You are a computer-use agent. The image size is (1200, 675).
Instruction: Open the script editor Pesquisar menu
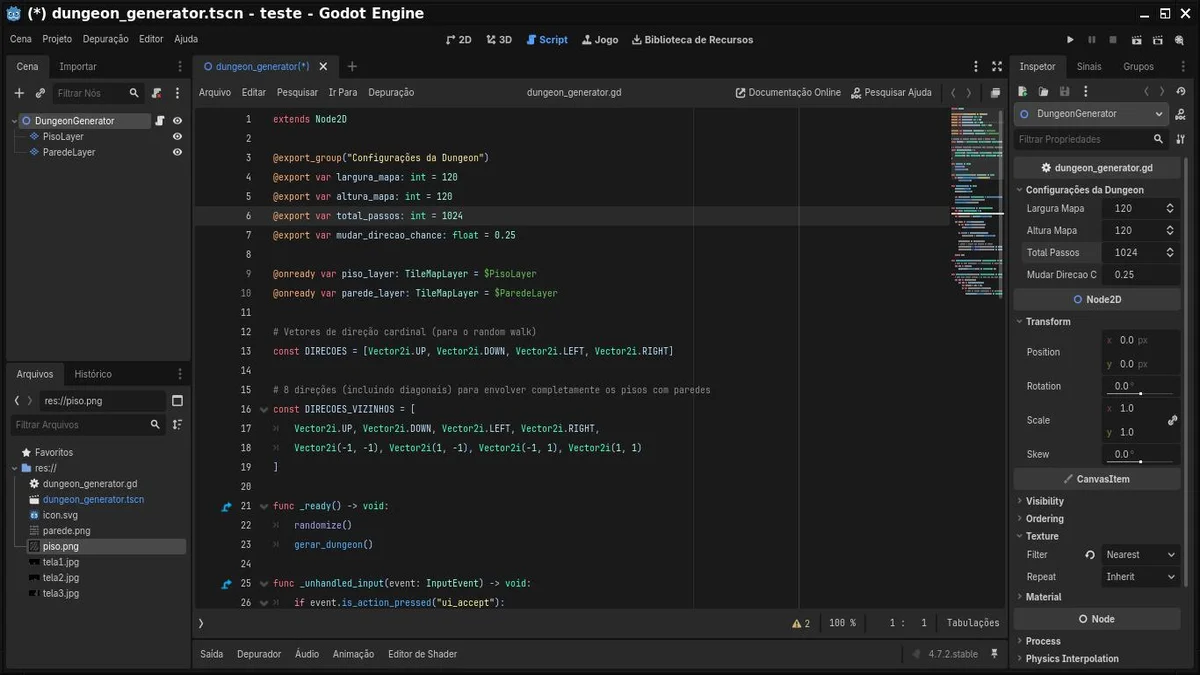297,93
